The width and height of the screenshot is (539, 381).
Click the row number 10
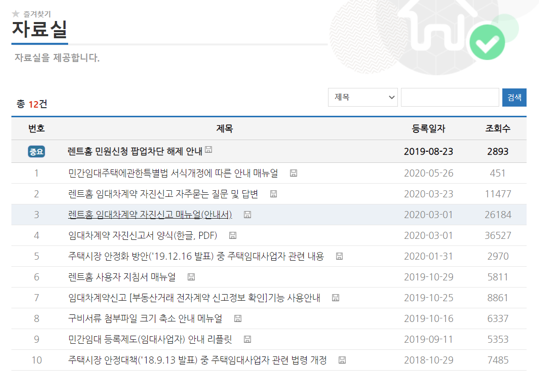coord(36,360)
